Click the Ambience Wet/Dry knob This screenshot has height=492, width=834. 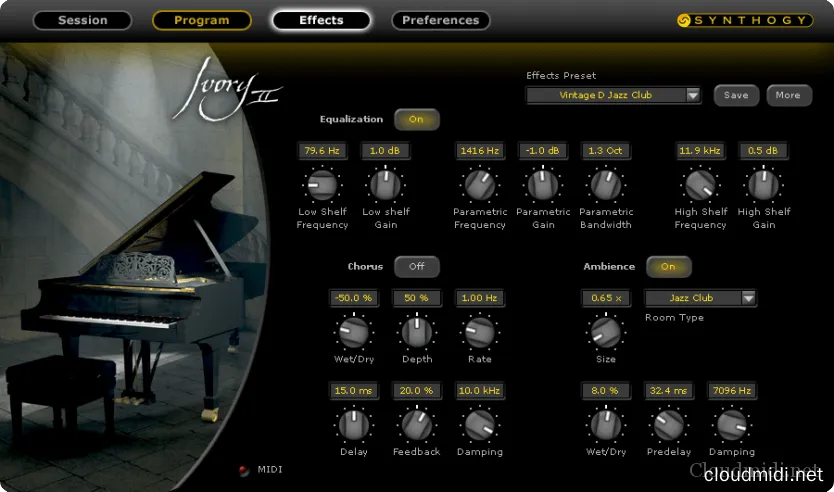click(x=606, y=424)
